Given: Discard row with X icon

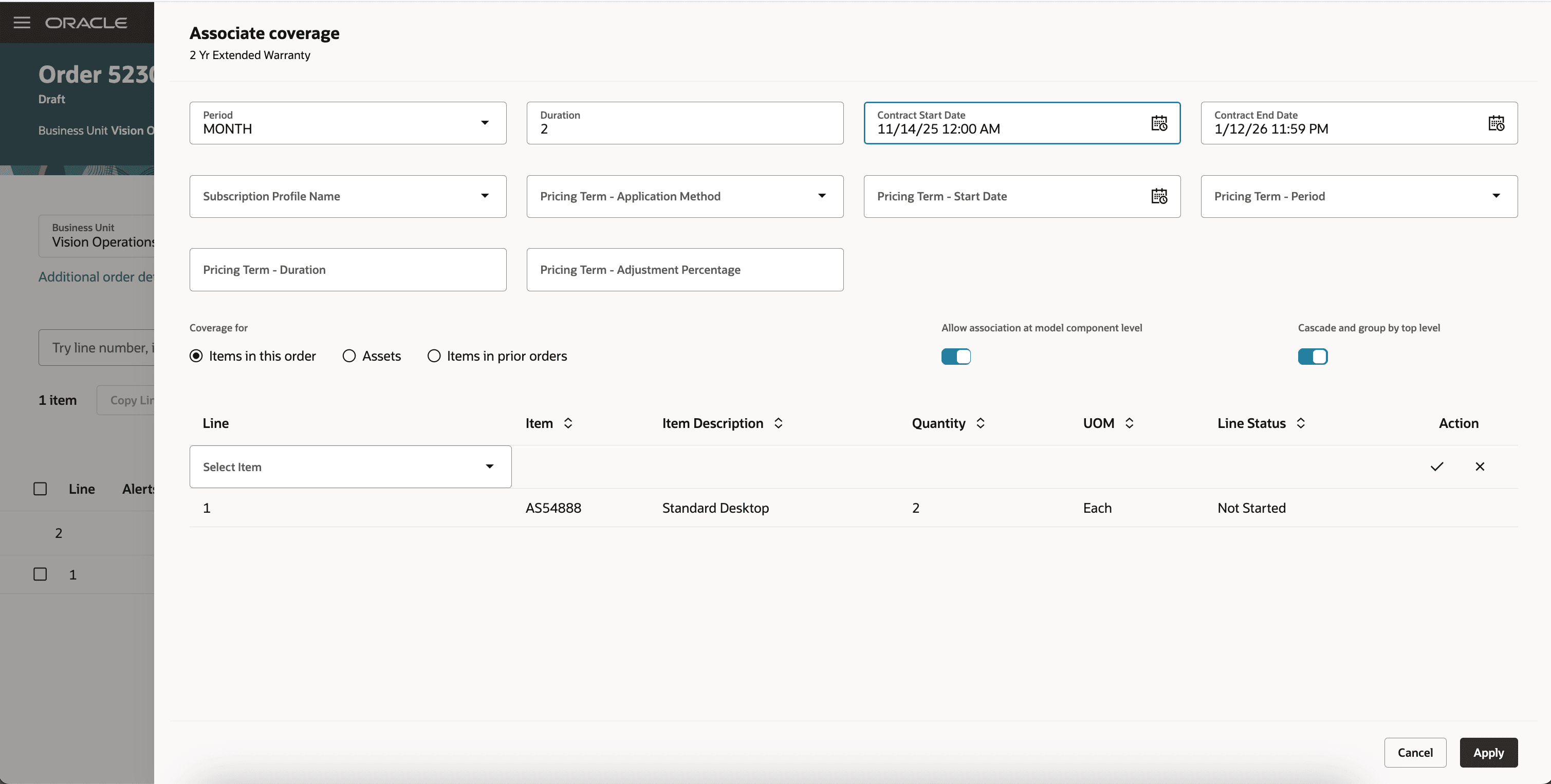Looking at the screenshot, I should 1480,466.
